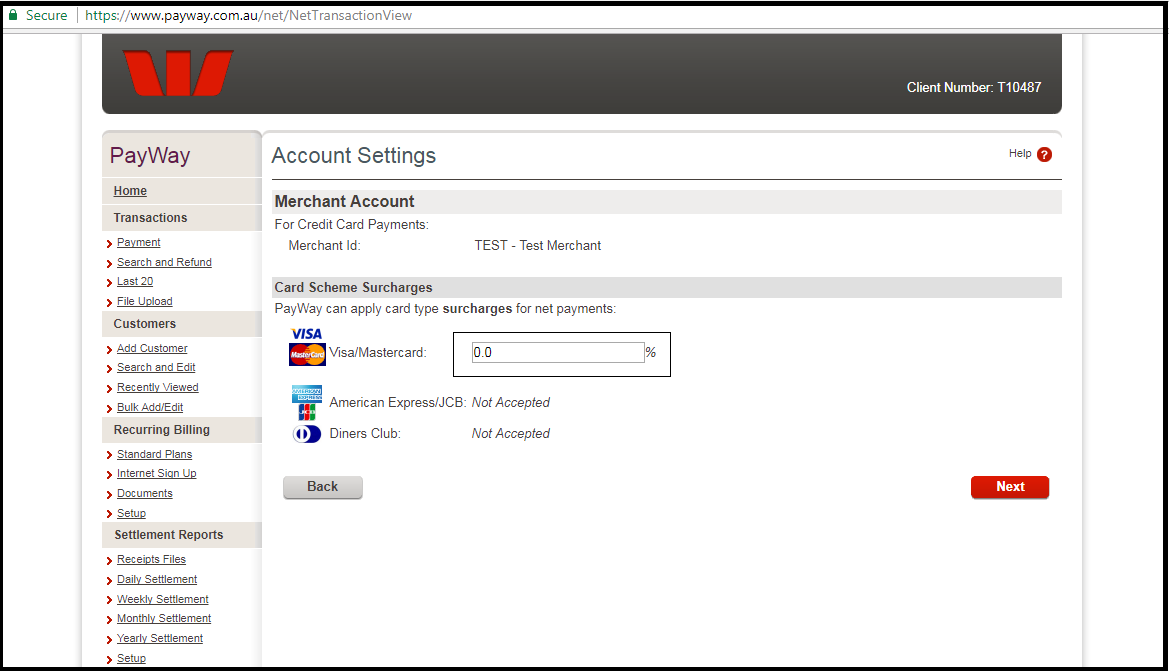Open the Customers section in the sidebar

tap(144, 323)
